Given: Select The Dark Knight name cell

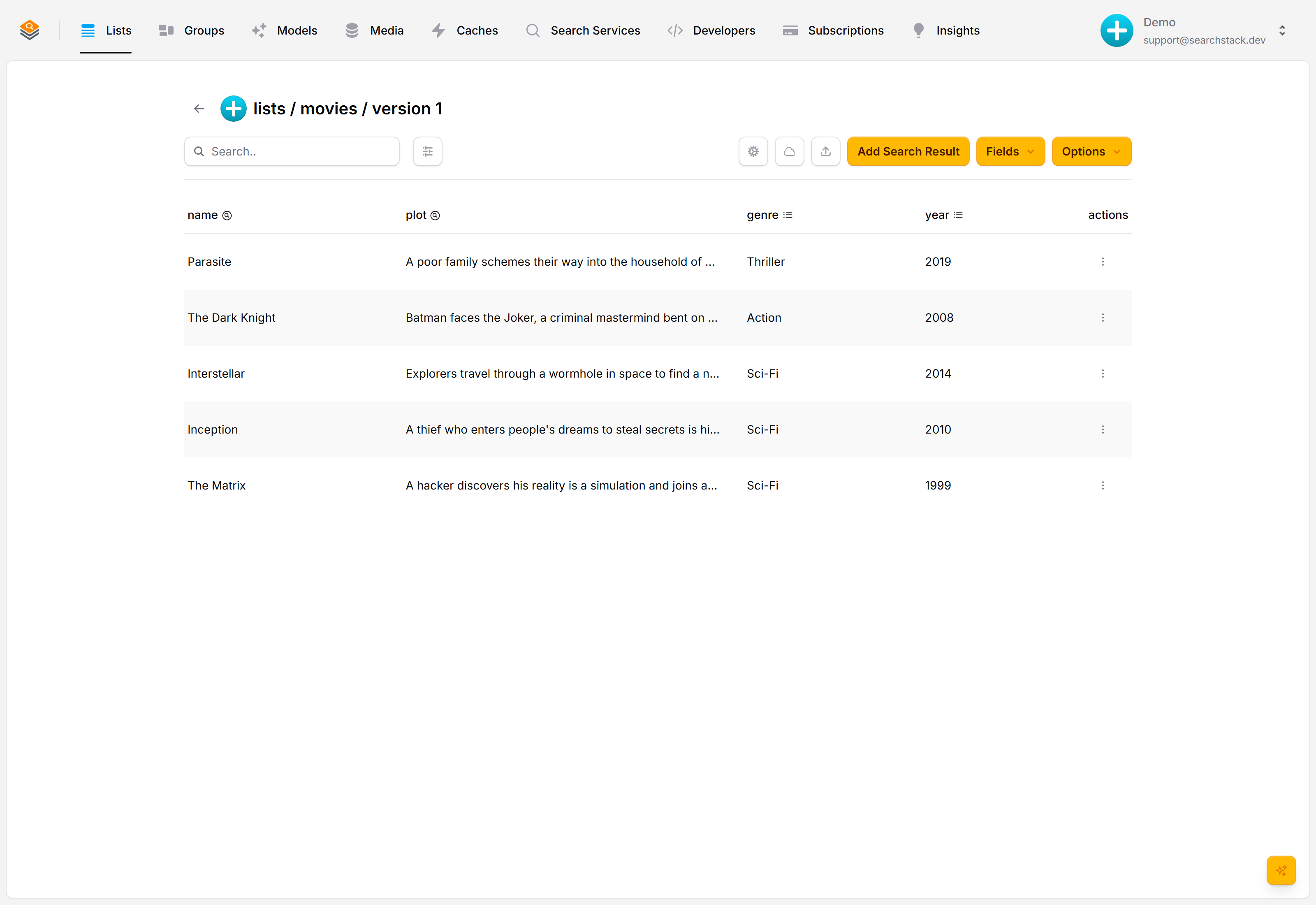Looking at the screenshot, I should coord(231,318).
